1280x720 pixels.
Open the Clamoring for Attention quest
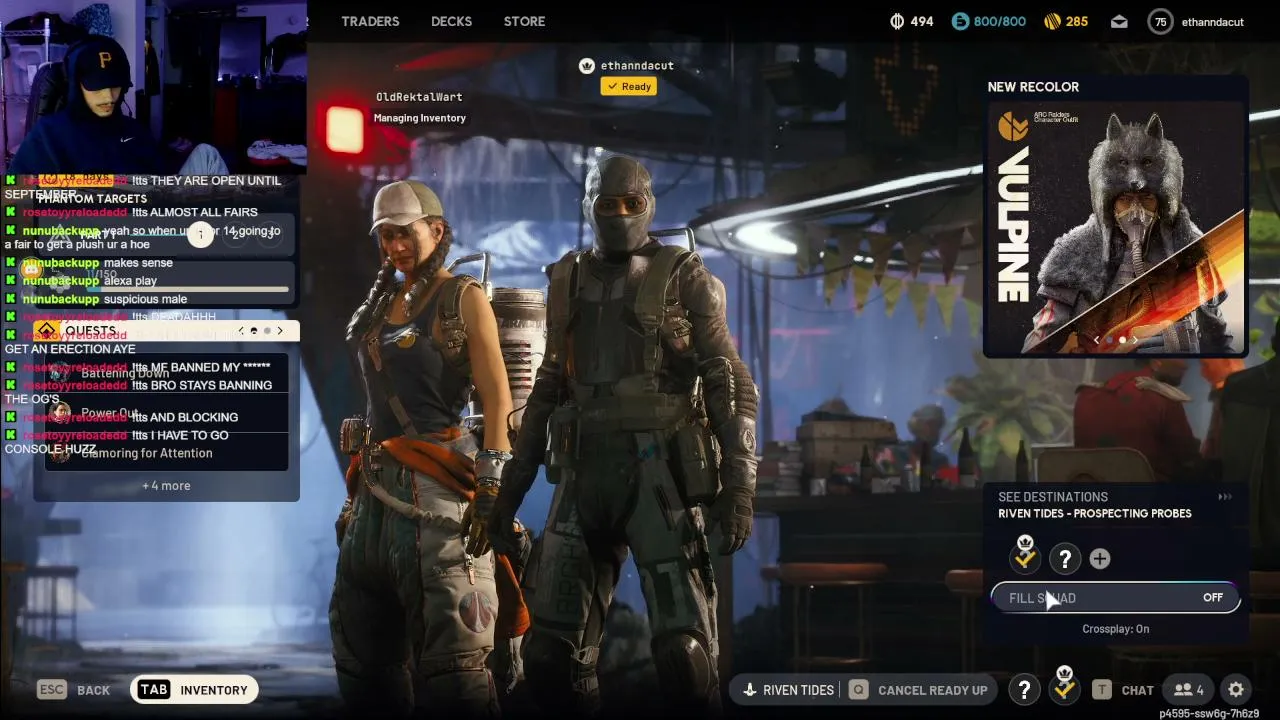[x=166, y=453]
